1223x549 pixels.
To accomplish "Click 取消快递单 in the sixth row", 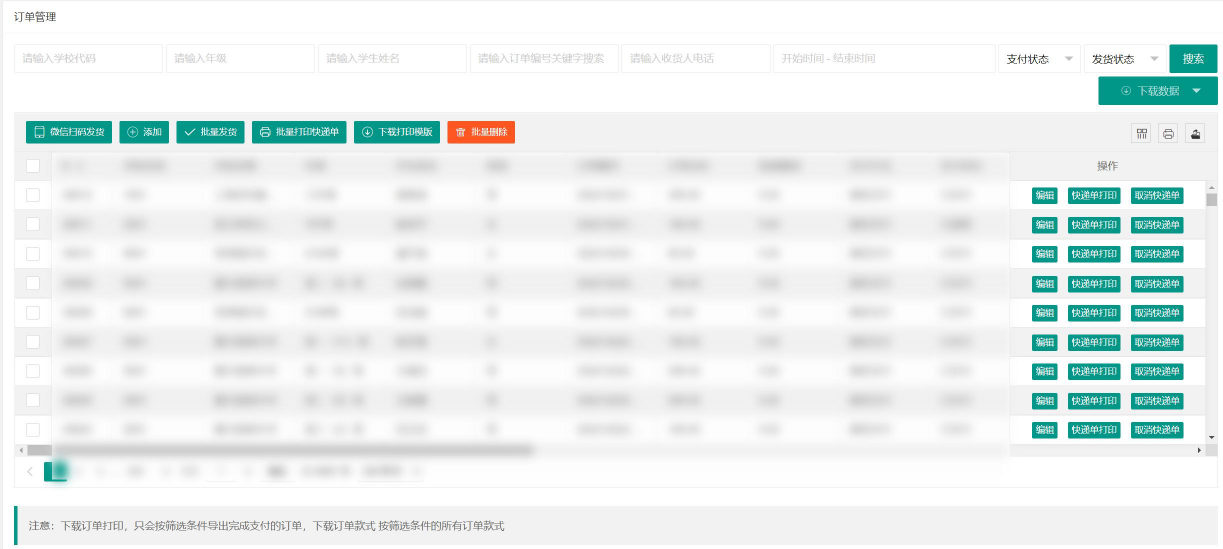I will click(1157, 342).
